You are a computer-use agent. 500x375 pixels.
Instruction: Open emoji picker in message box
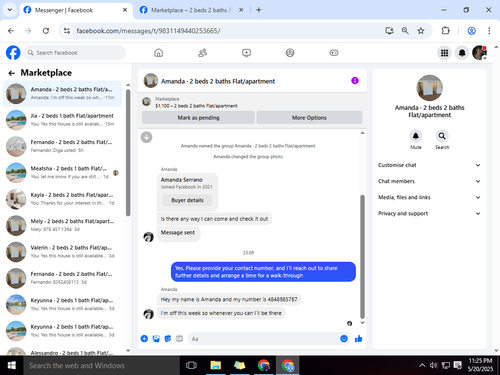pos(344,339)
